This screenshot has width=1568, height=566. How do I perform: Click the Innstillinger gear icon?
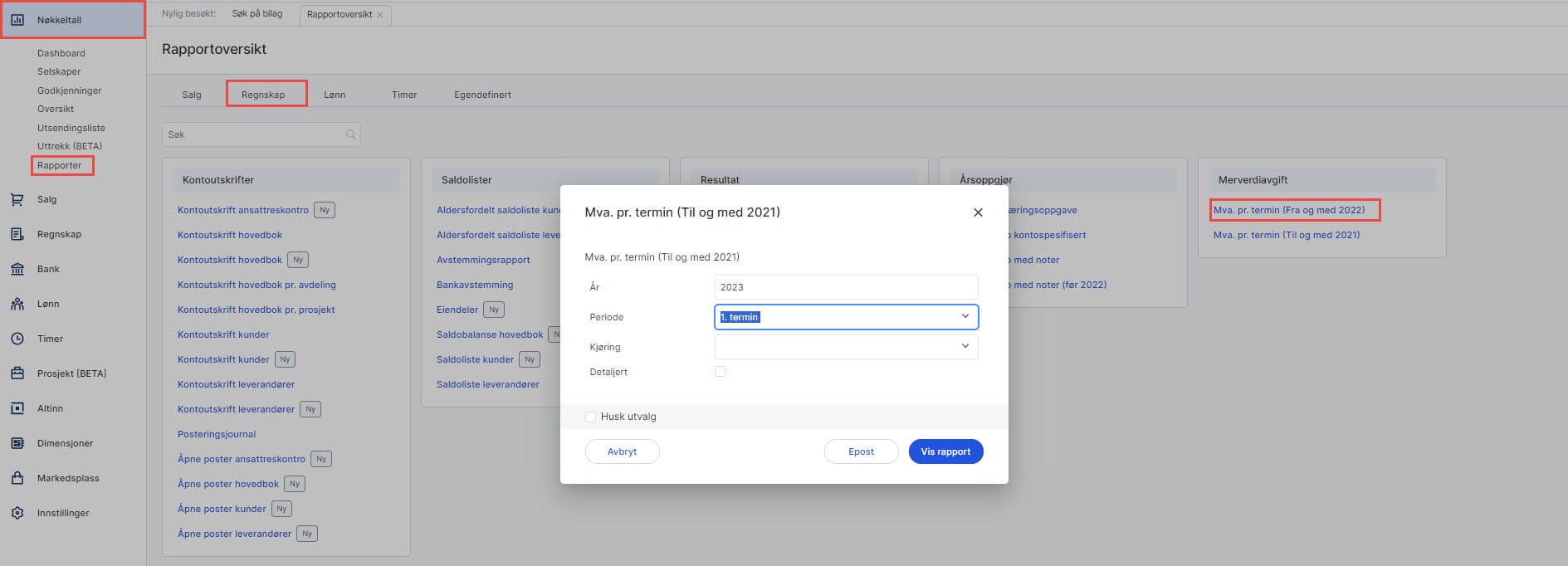click(17, 513)
